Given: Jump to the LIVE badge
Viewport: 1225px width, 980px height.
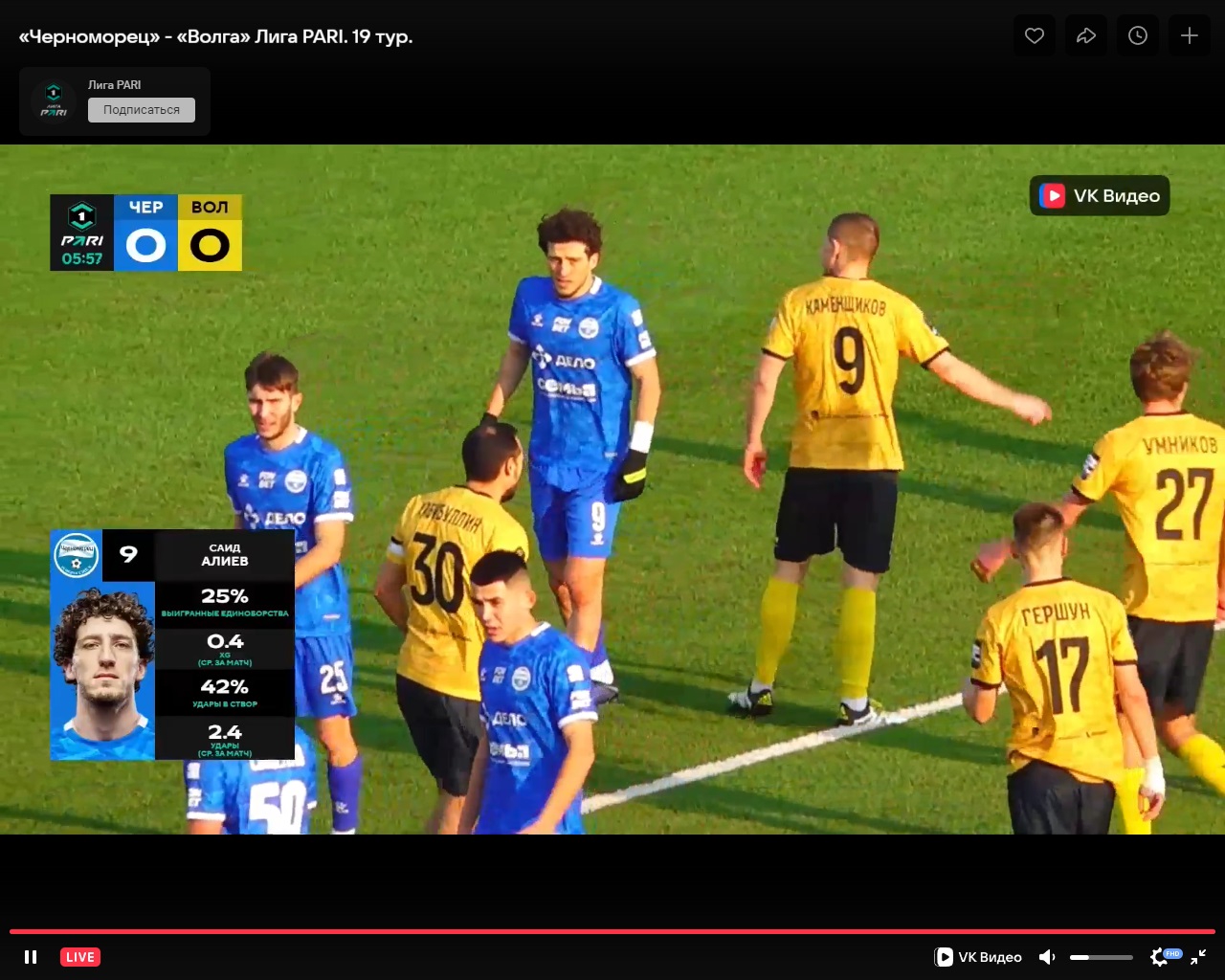Looking at the screenshot, I should point(80,957).
